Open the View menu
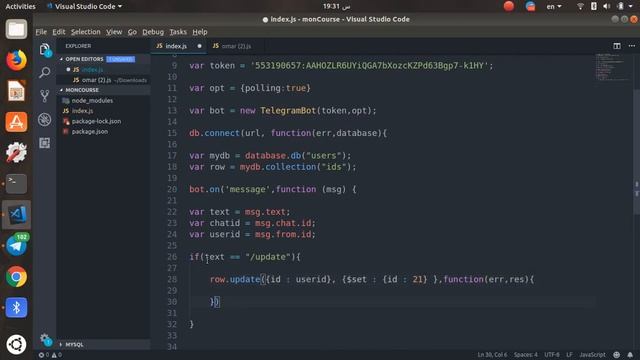Viewport: 640px width, 360px height. (114, 32)
